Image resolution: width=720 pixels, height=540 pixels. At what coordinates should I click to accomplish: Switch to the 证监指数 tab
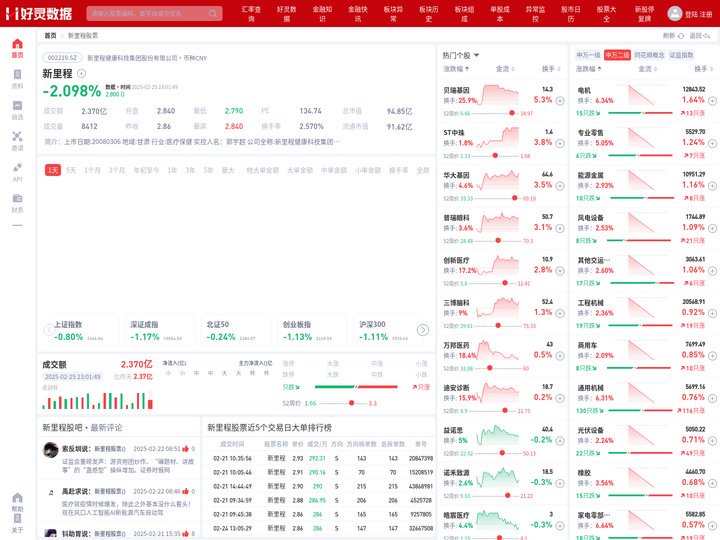tap(681, 55)
